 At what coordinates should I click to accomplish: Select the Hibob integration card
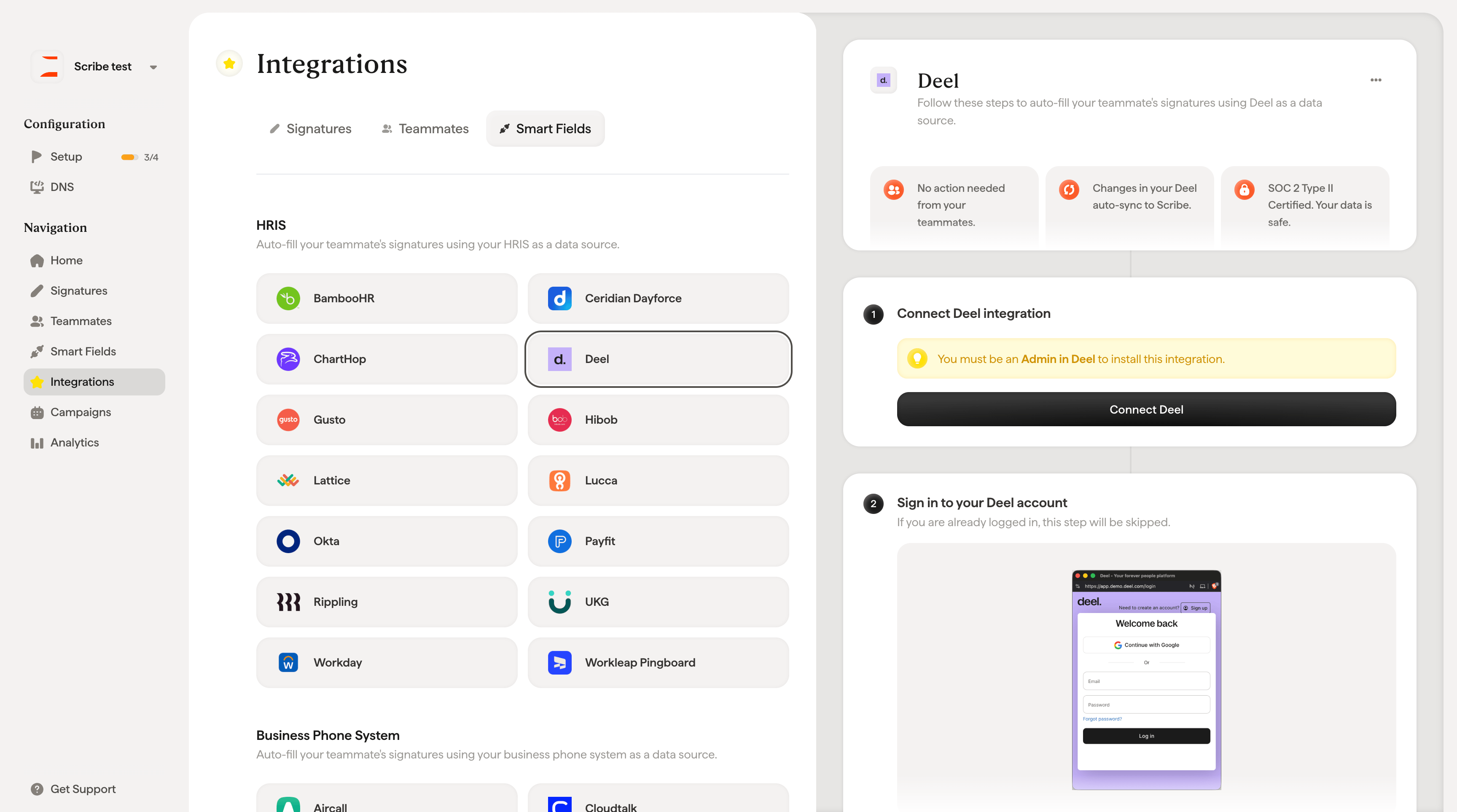[659, 419]
